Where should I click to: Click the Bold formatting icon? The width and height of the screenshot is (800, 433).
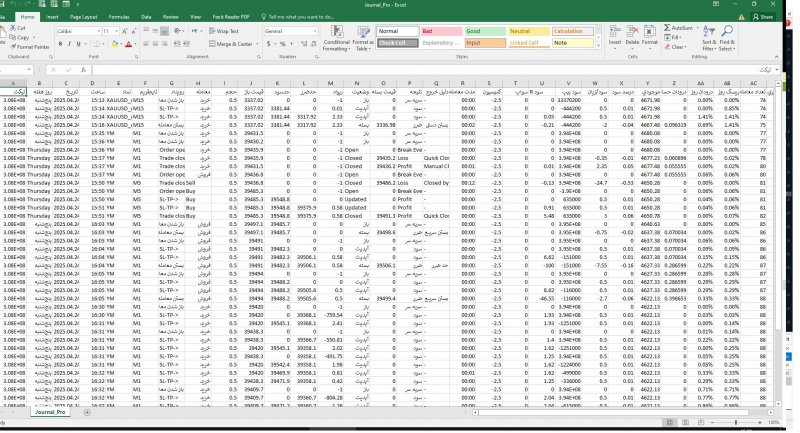click(x=60, y=44)
